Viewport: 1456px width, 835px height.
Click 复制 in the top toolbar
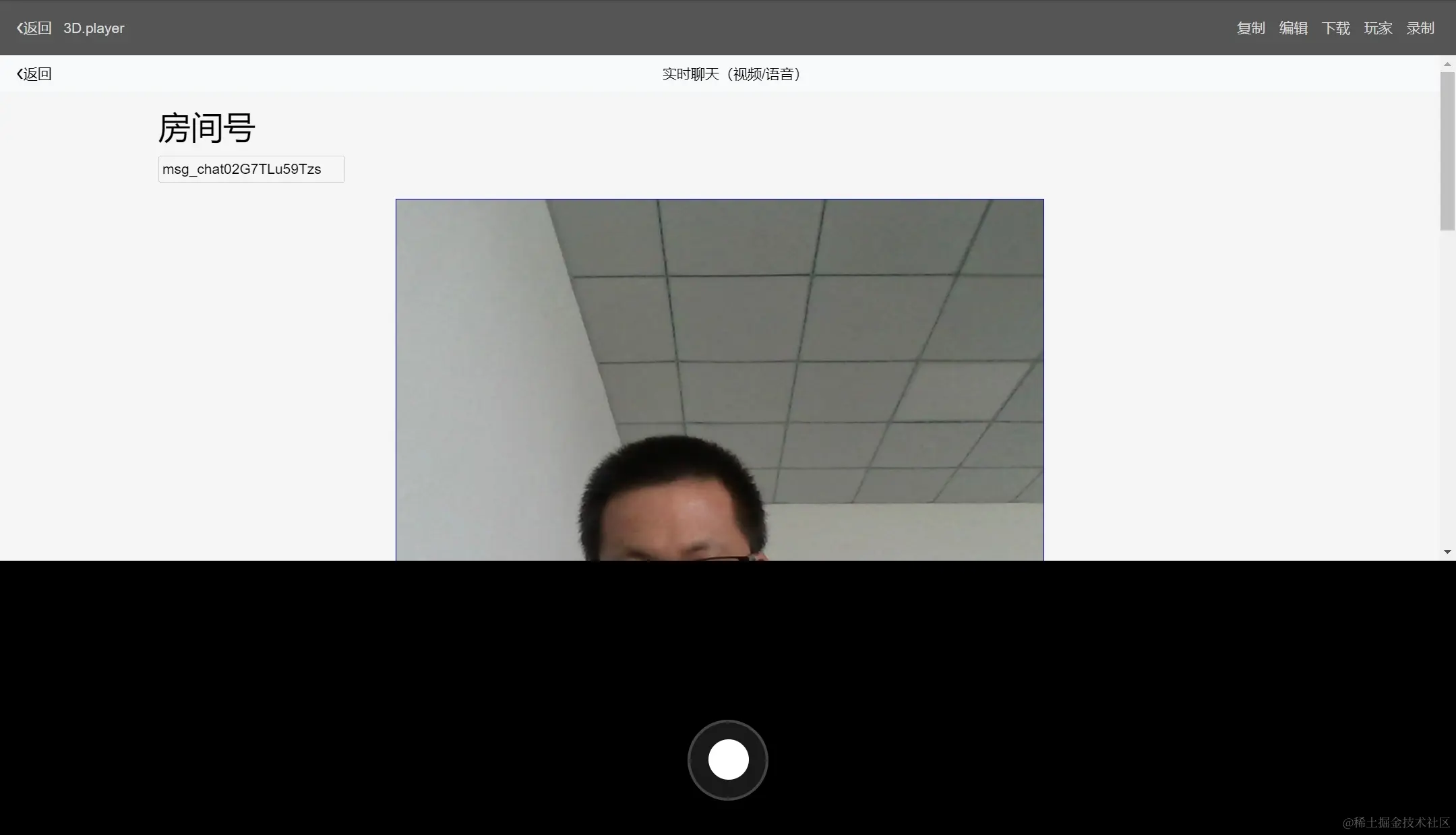point(1250,28)
